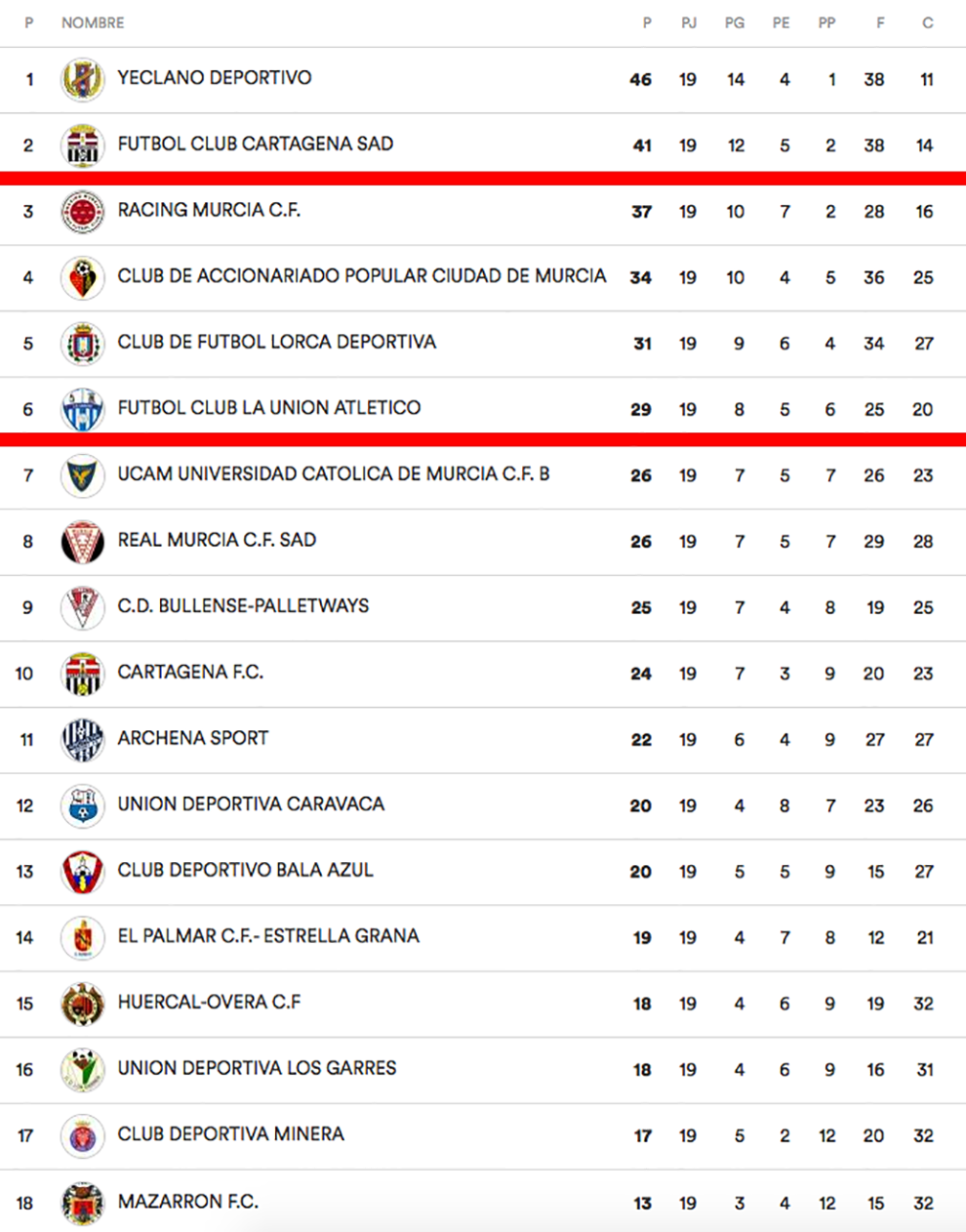Open Club de Accionariado Popular Ciudad de Murcia
Image resolution: width=966 pixels, height=1232 pixels.
[x=362, y=276]
